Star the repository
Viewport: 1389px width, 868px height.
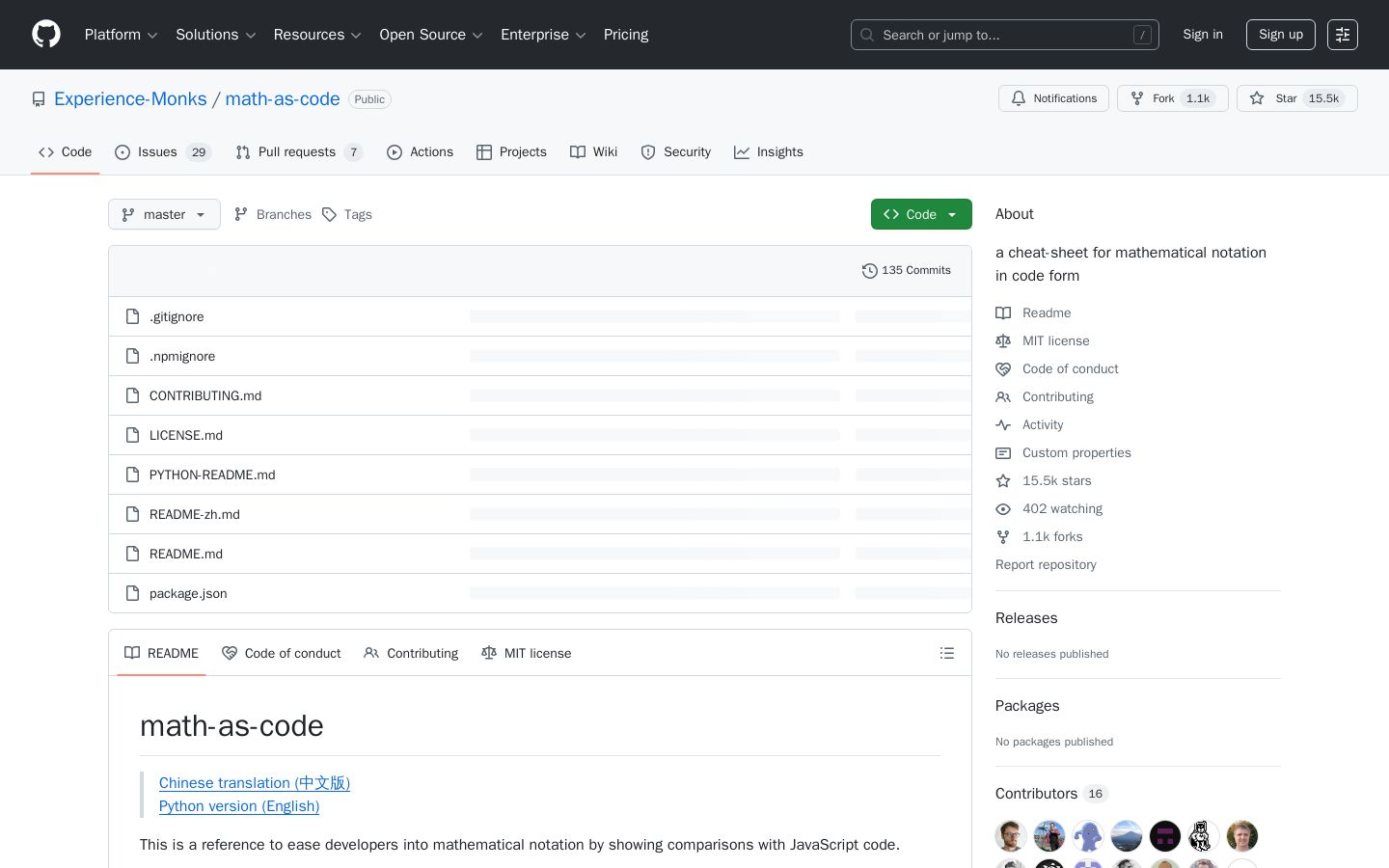tap(1296, 98)
